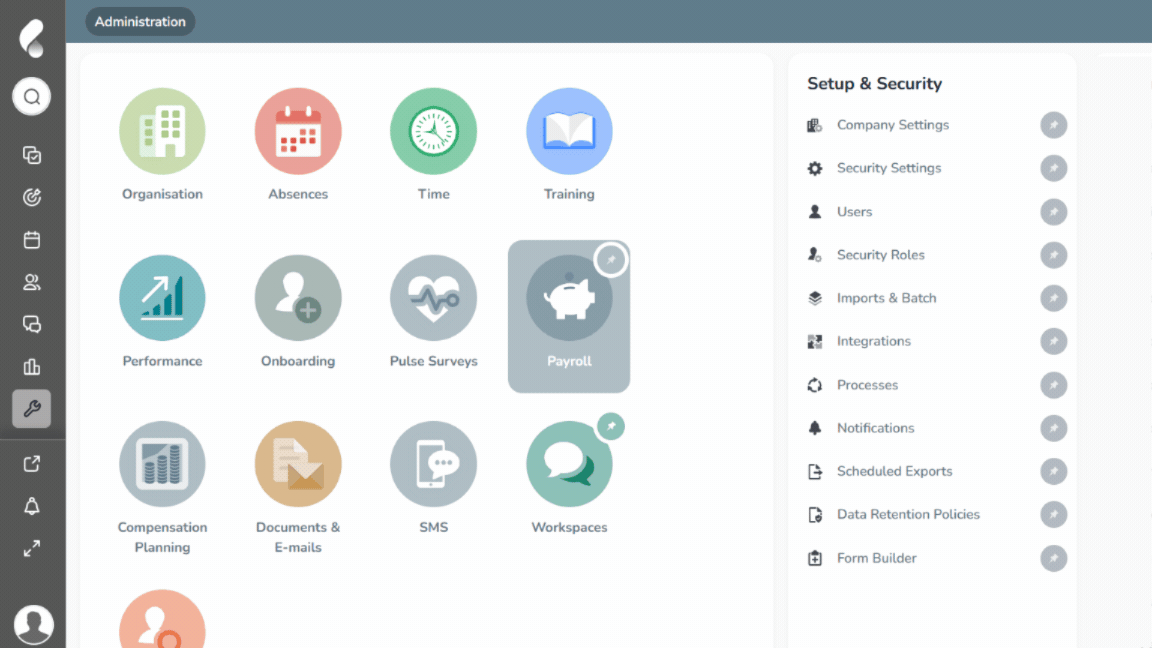Open the people icon in the sidebar

(32, 282)
